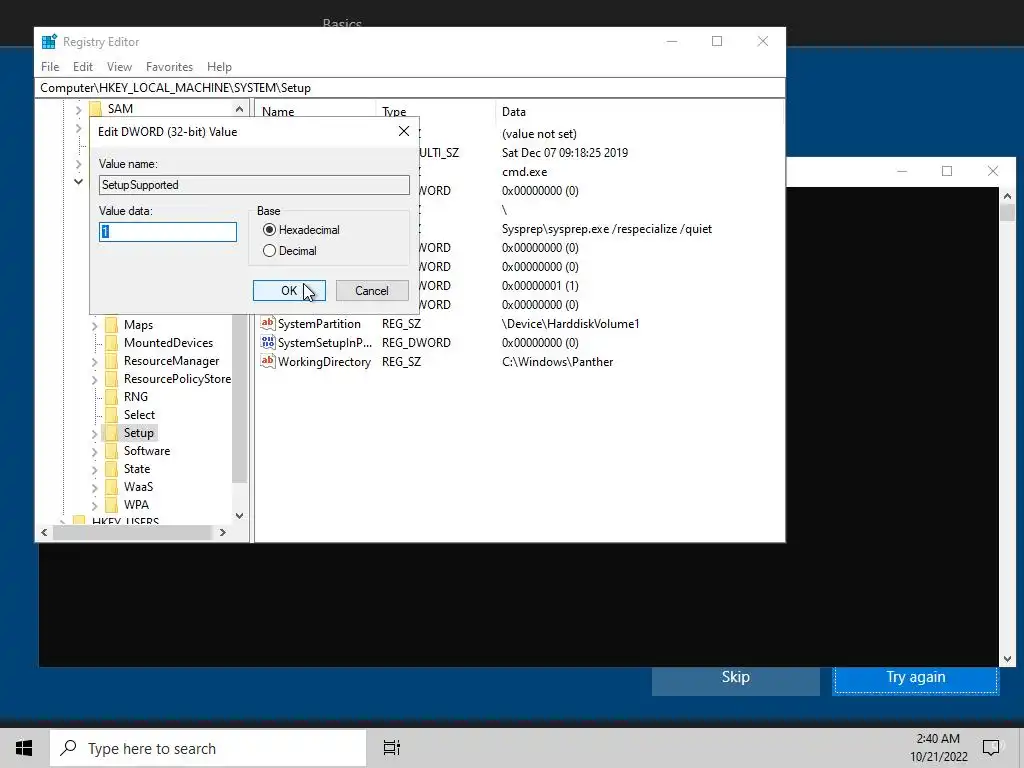Click the SystemPartition string value icon

pos(268,323)
